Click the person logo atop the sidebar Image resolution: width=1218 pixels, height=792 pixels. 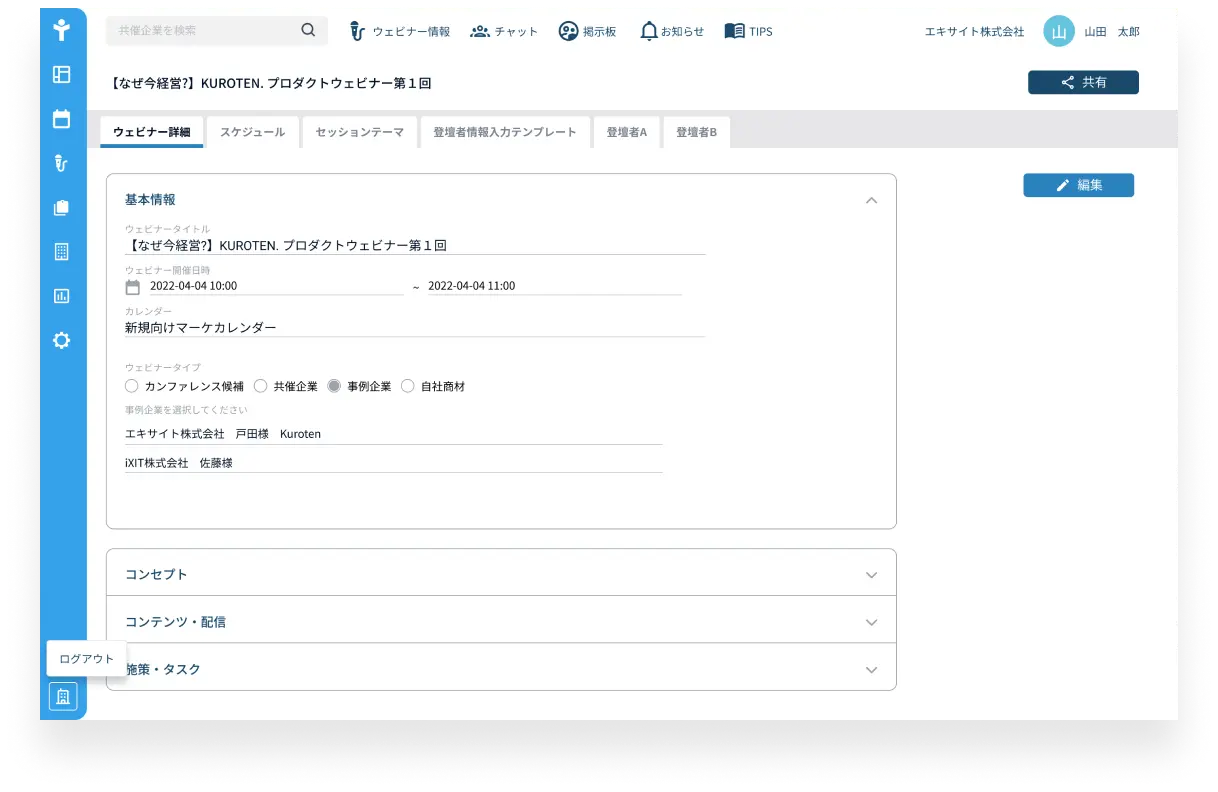point(62,29)
